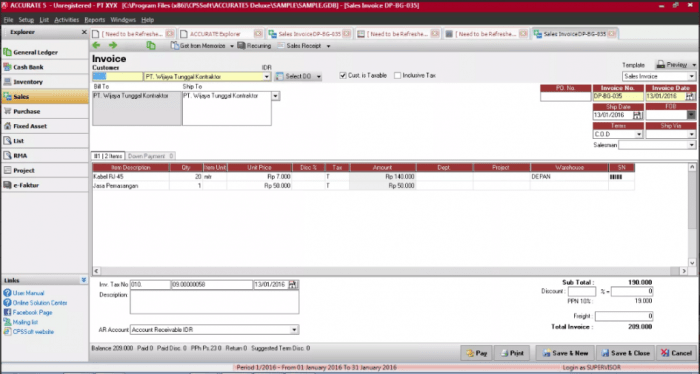The width and height of the screenshot is (700, 374).
Task: Open the e-Faktur module
Action: pos(45,185)
